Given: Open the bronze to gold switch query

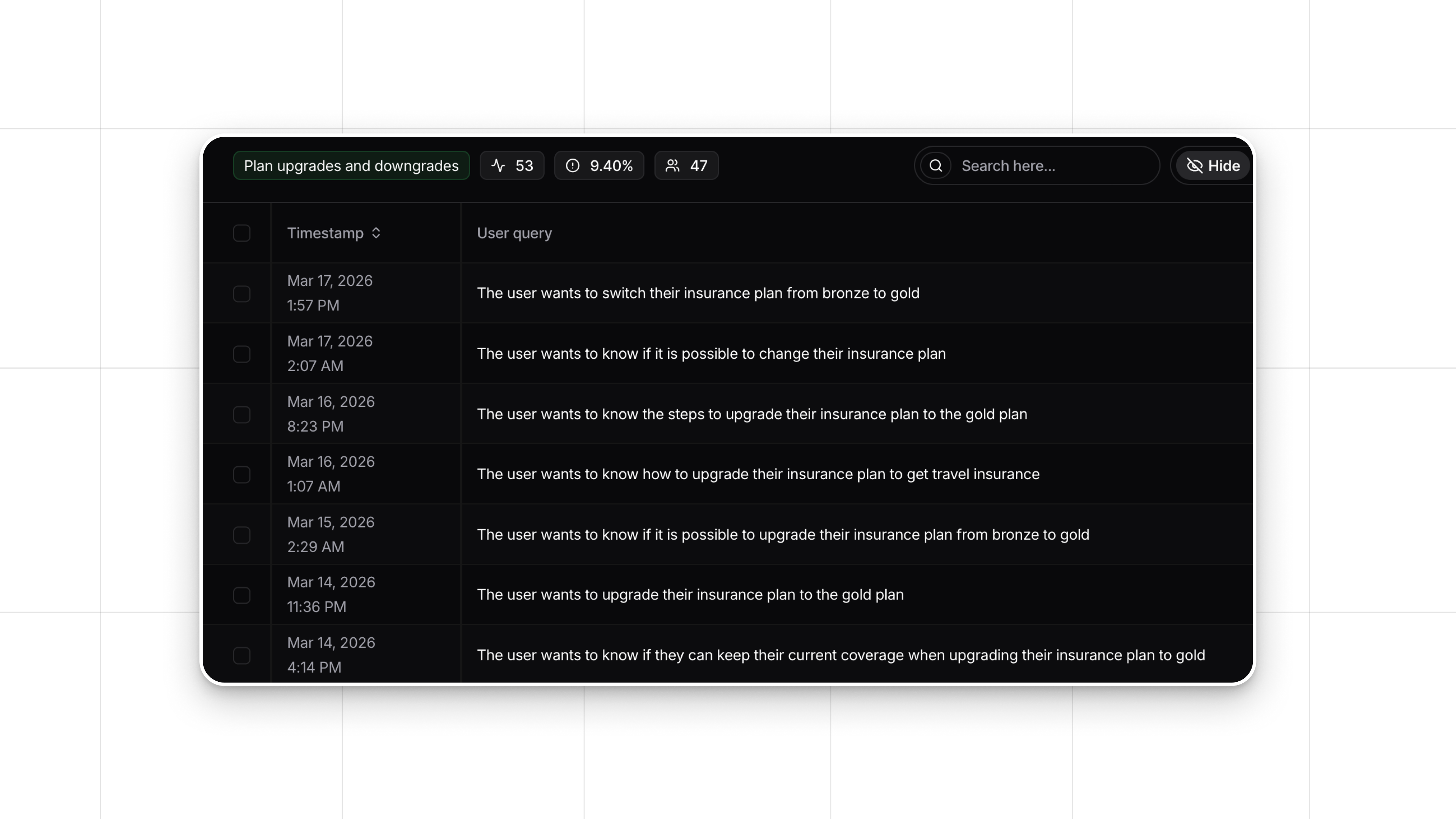Looking at the screenshot, I should 698,293.
